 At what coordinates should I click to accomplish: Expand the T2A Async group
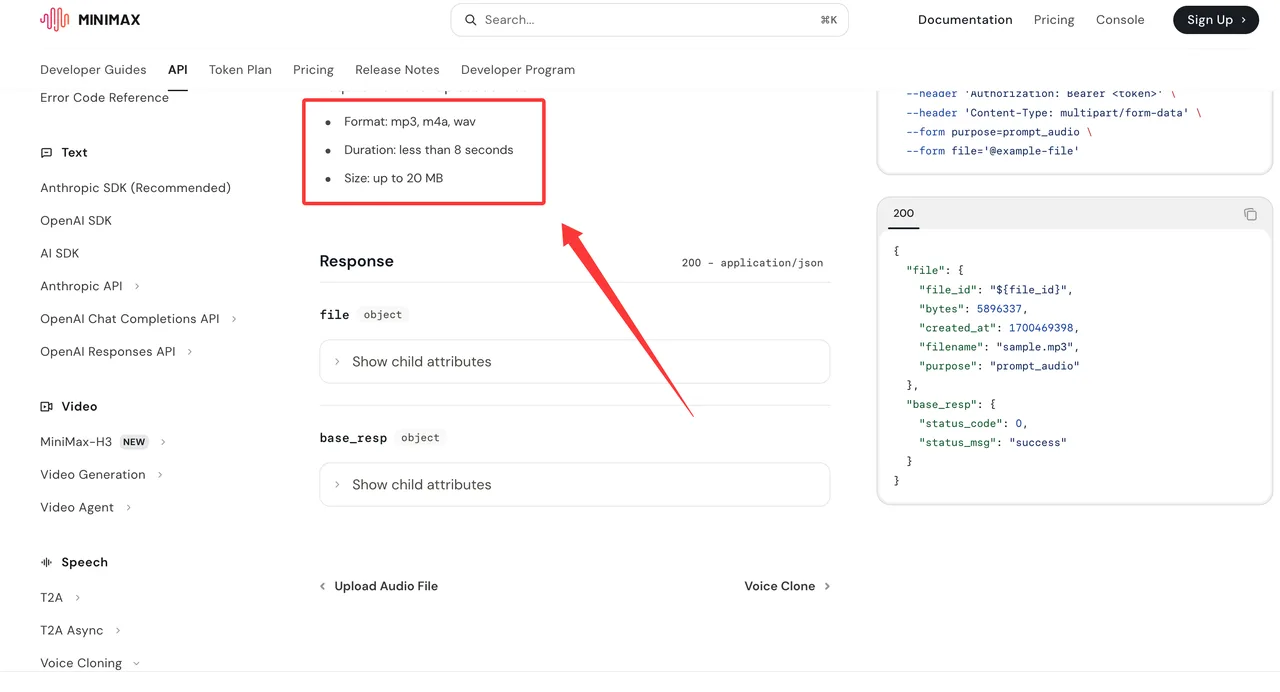tap(80, 631)
